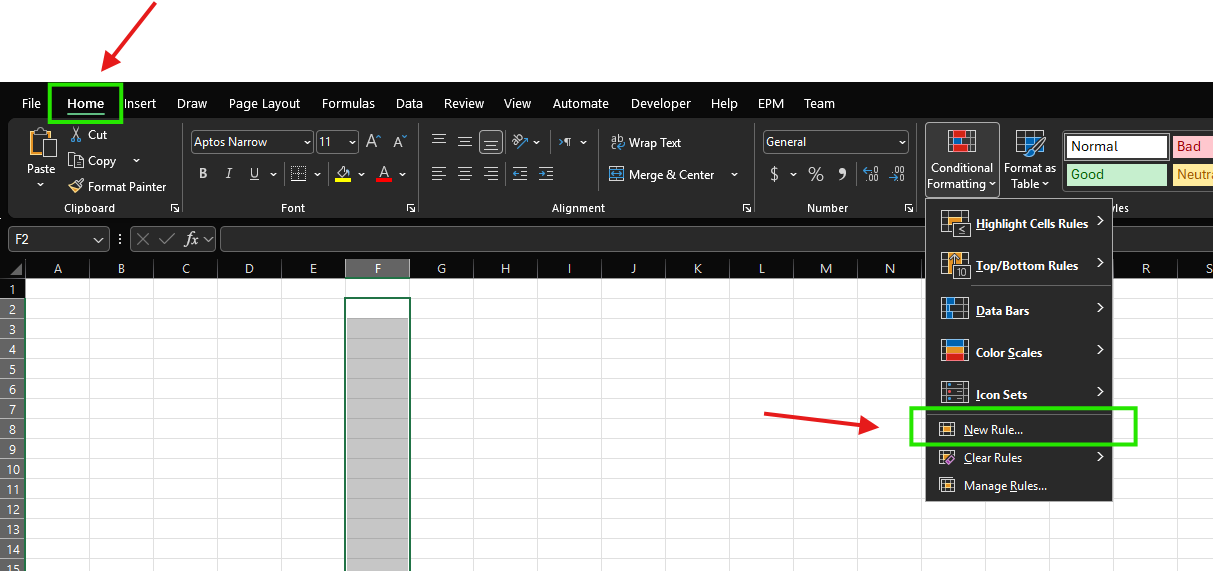
Task: Apply red font color A
Action: point(384,174)
